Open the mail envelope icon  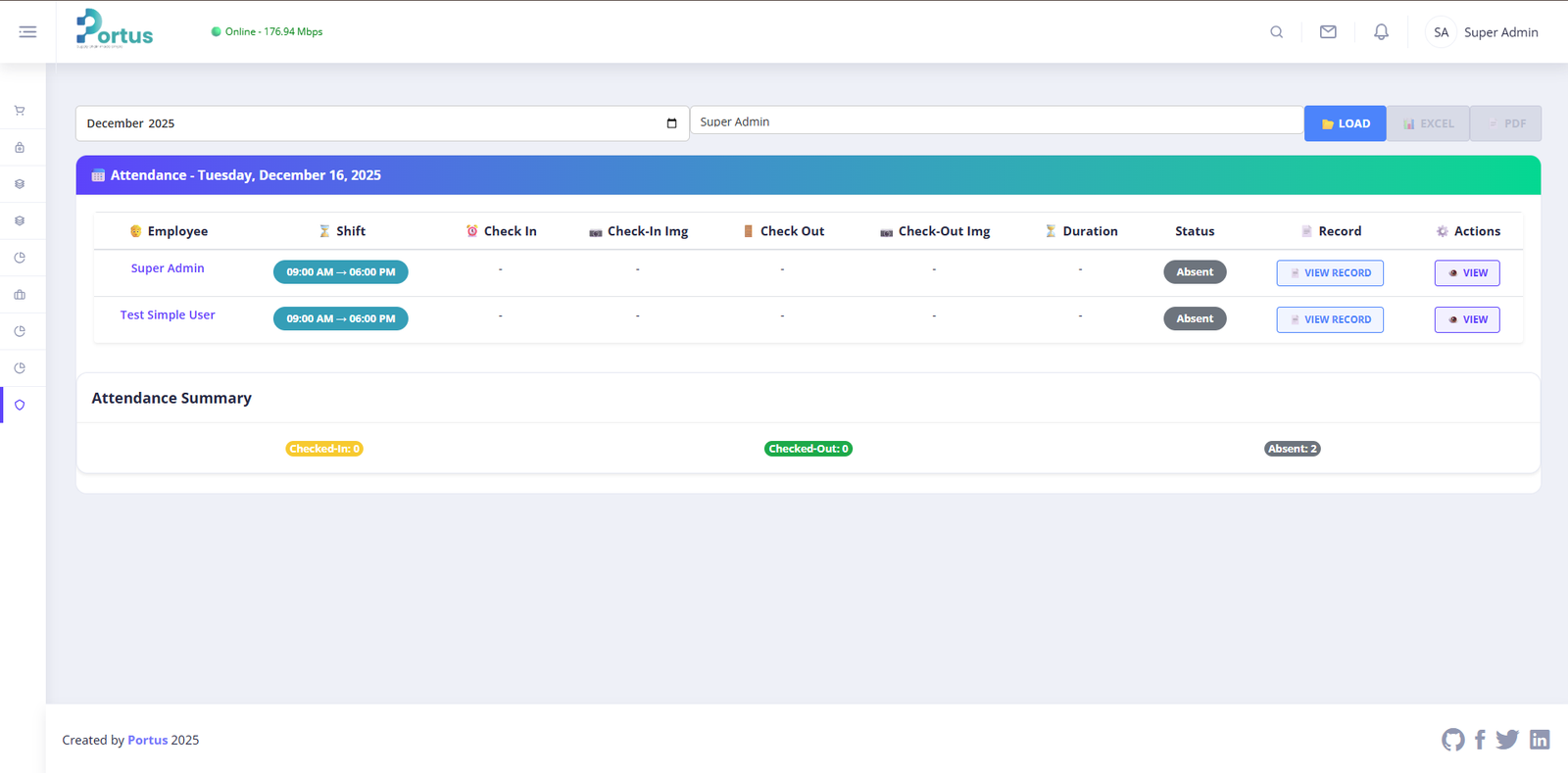click(1328, 32)
